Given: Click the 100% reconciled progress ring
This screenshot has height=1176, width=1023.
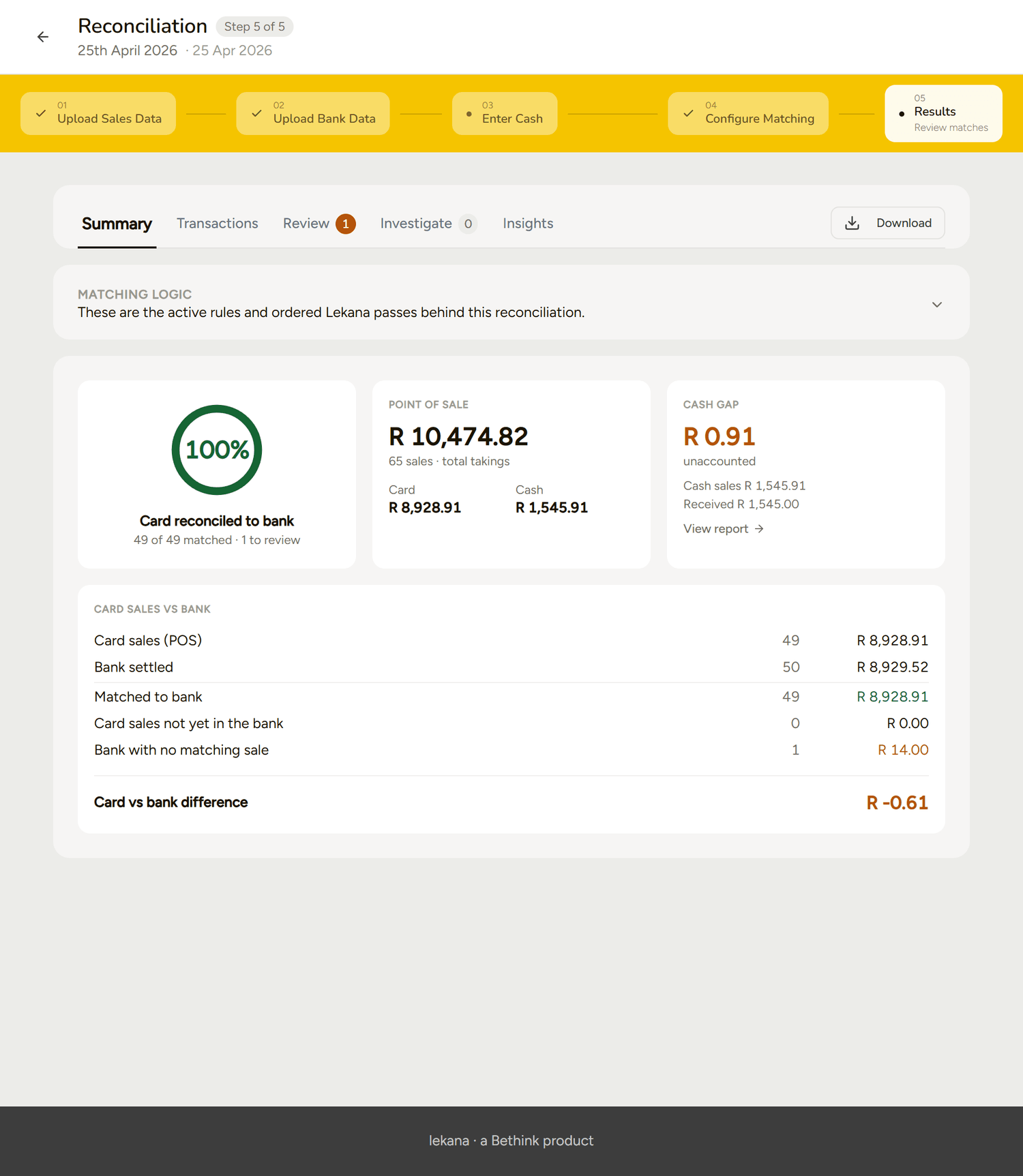Looking at the screenshot, I should tap(217, 450).
